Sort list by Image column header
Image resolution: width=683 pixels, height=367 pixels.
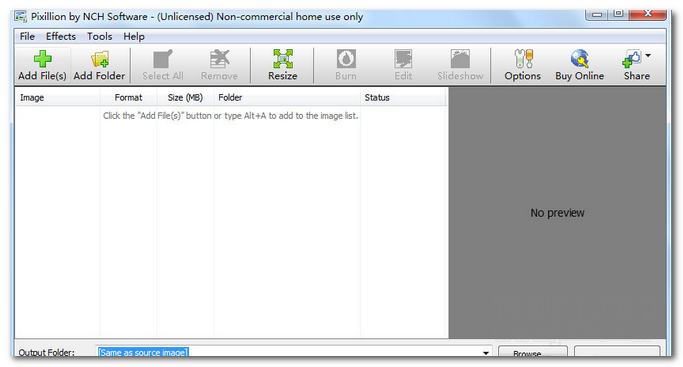click(57, 98)
